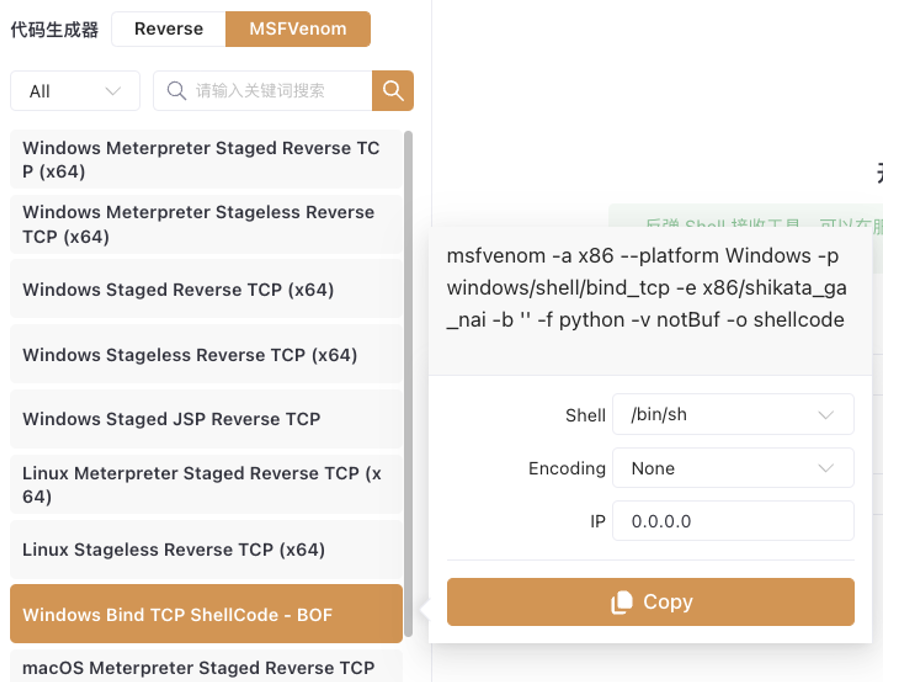The width and height of the screenshot is (907, 682).
Task: Choose macOS Meterpreter Staged Reverse TCP
Action: [207, 666]
